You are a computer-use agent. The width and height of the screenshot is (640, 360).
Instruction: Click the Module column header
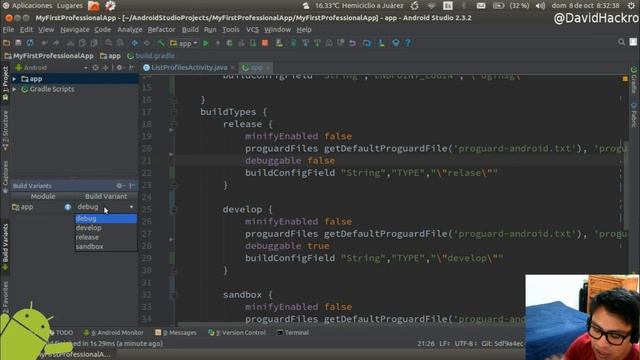click(43, 196)
